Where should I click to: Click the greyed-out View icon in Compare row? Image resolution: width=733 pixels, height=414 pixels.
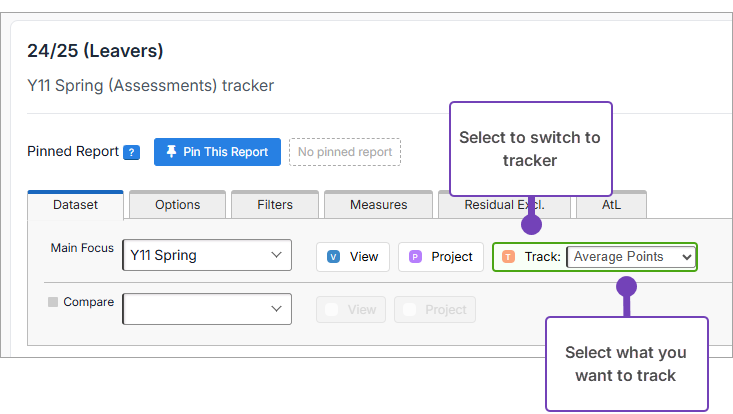coord(333,310)
